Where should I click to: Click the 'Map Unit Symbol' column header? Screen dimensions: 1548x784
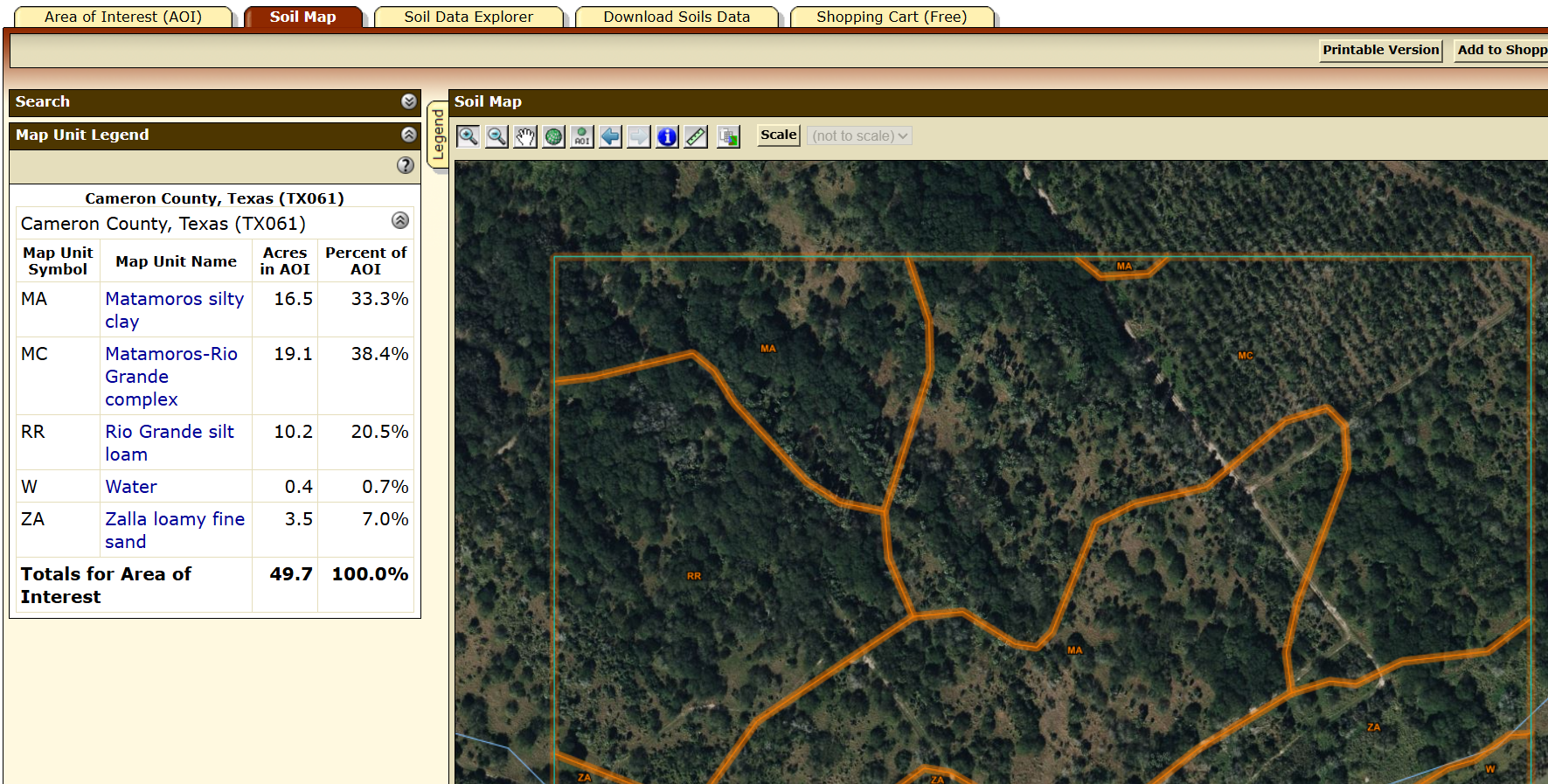[58, 261]
